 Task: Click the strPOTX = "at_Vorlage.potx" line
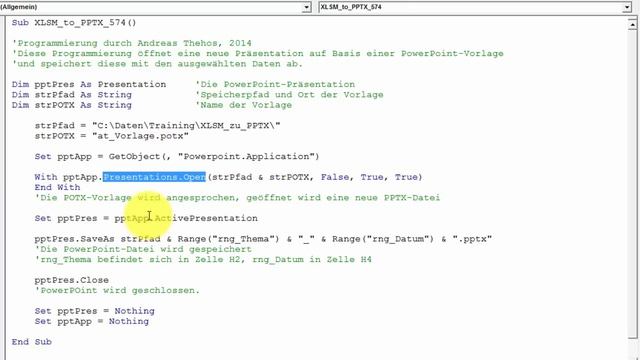[x=111, y=136]
